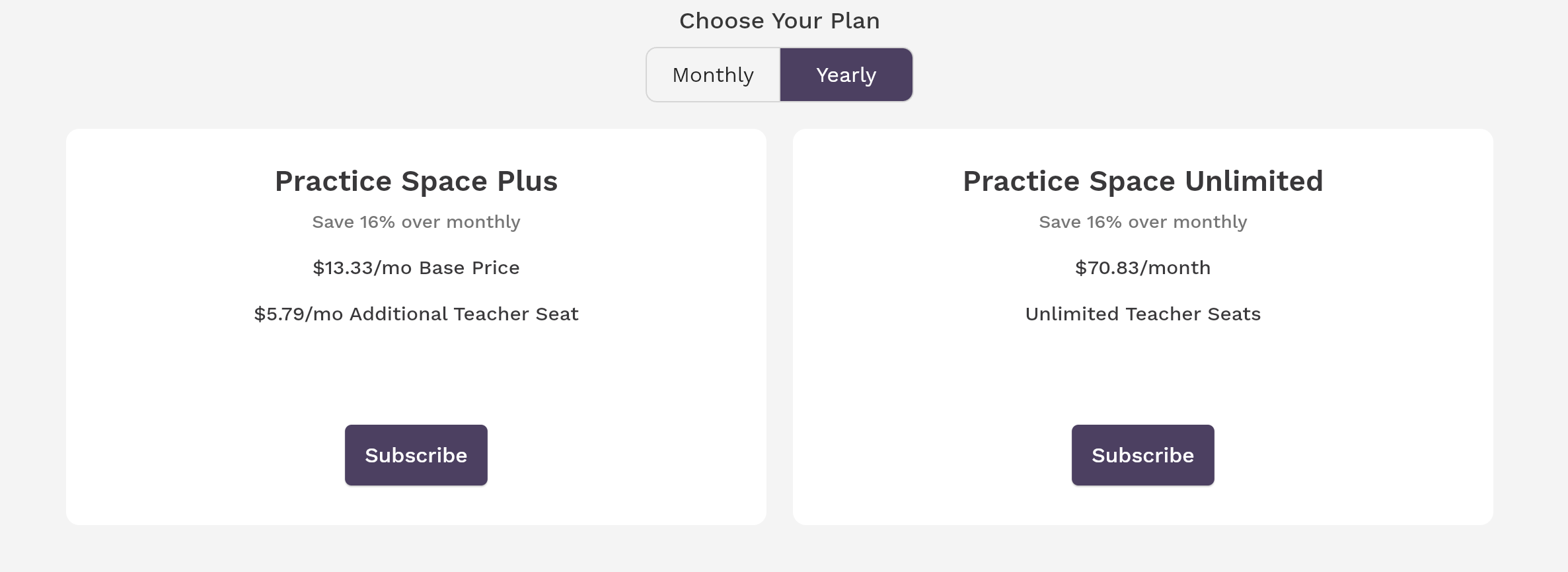Click the Plus plan's Save 16% note

point(416,222)
